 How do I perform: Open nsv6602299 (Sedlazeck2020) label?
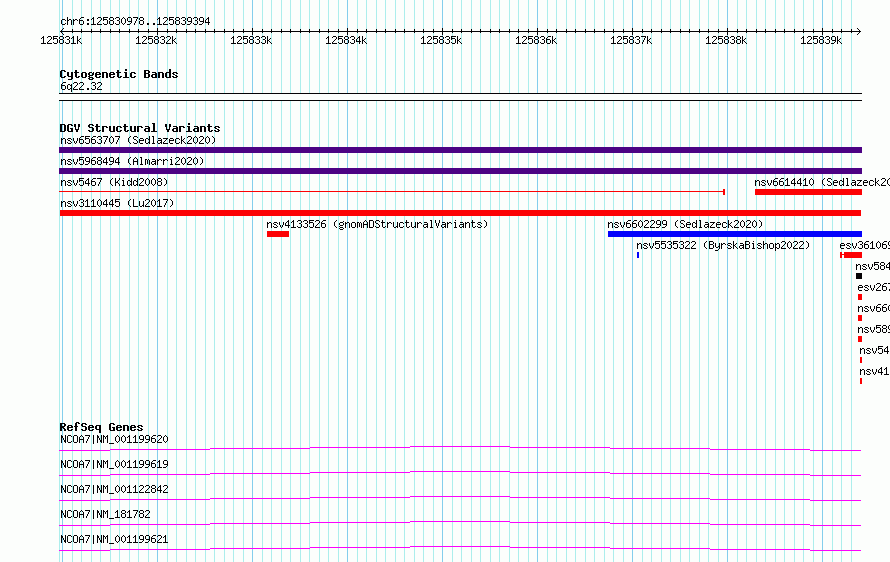click(685, 224)
